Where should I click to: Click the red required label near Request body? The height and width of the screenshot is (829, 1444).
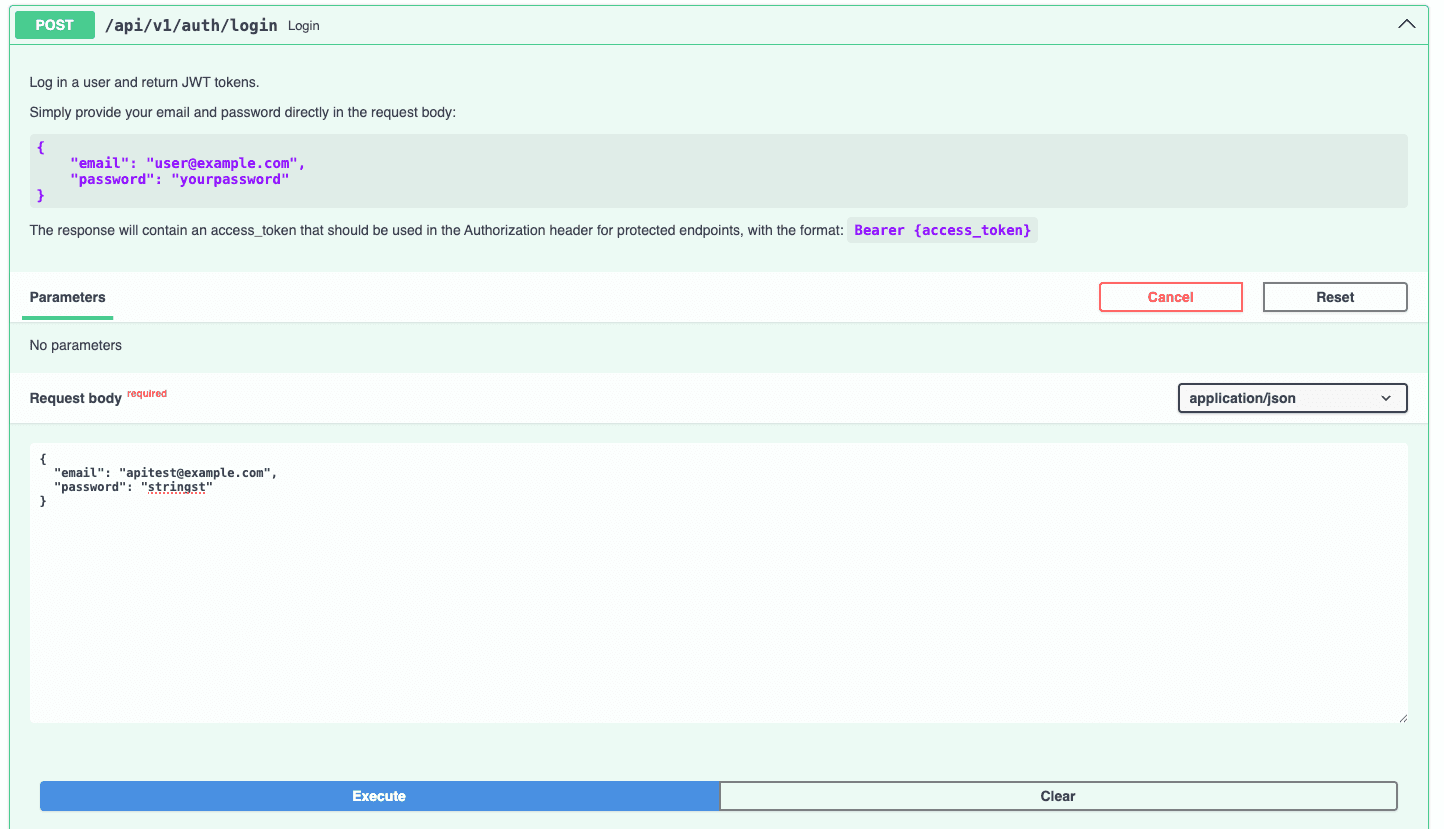click(x=146, y=393)
